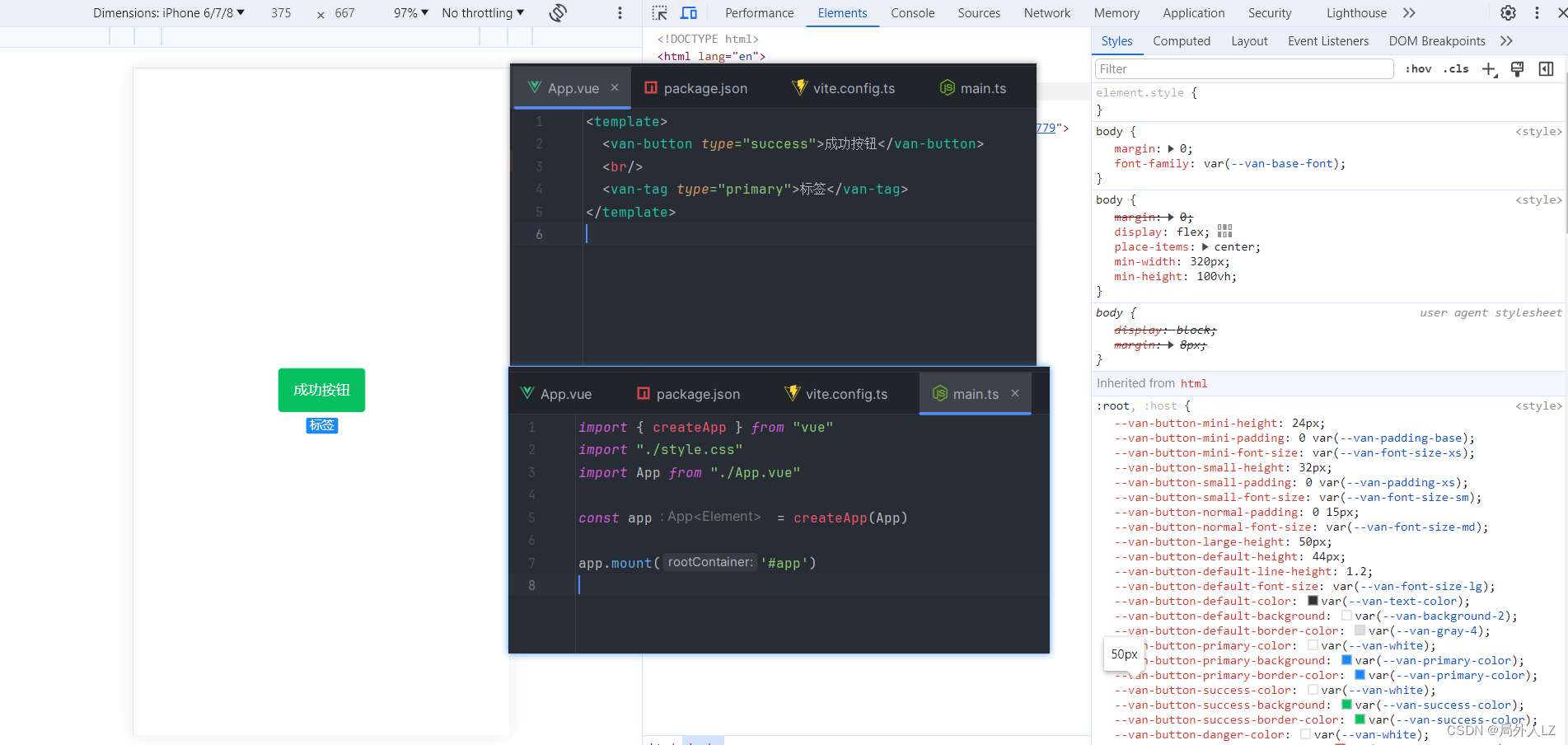Viewport: 1568px width, 745px height.
Task: Open the flexbox editor icon beside display flex
Action: pyautogui.click(x=1224, y=232)
